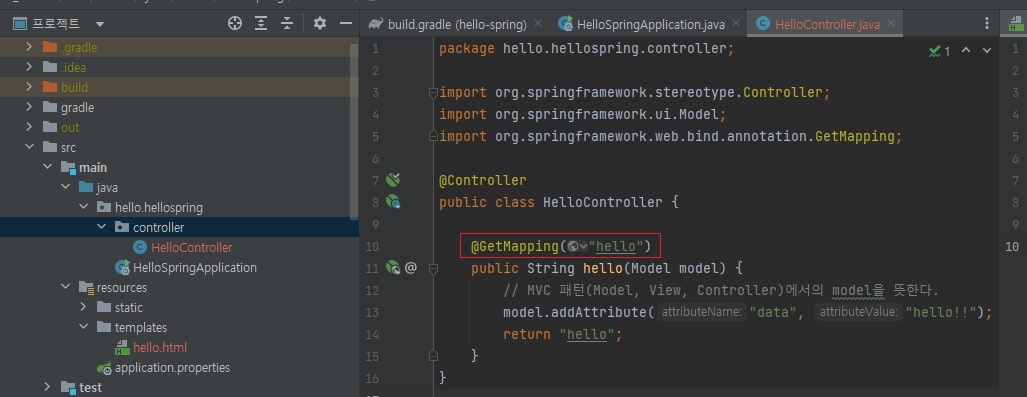Screen dimensions: 1027x397
Task: Click GetMapping import on line 5
Action: pyautogui.click(x=671, y=136)
